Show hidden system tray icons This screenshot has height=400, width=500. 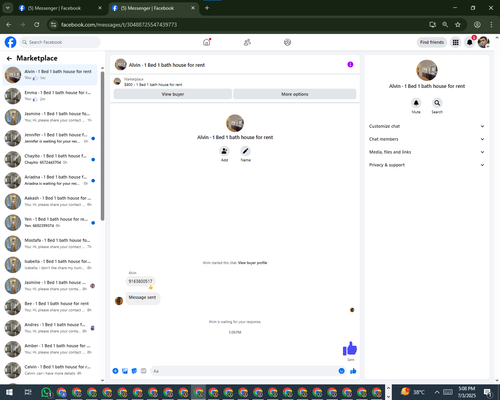pyautogui.click(x=437, y=392)
